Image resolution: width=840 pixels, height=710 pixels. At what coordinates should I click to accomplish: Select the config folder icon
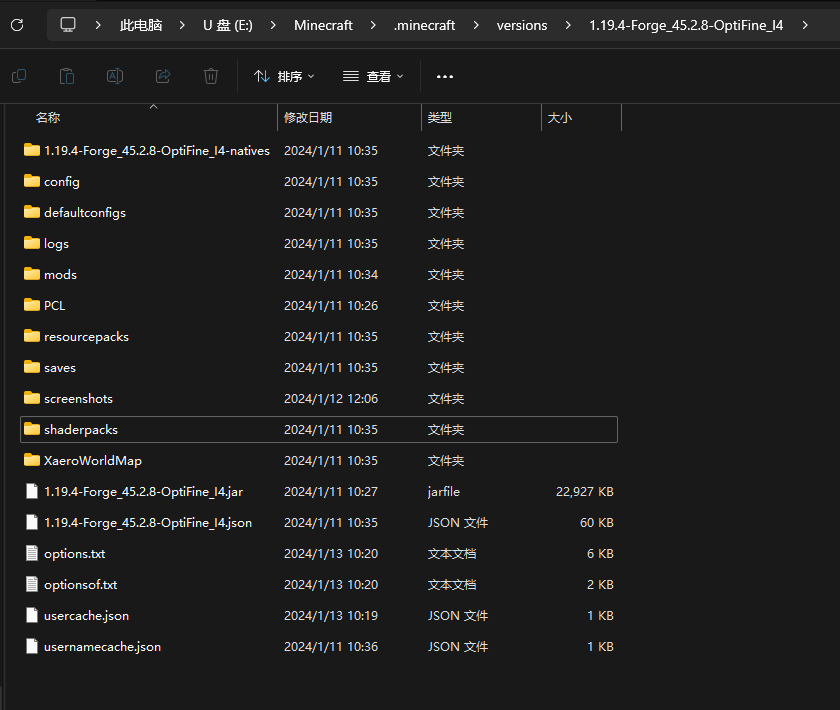click(x=32, y=181)
